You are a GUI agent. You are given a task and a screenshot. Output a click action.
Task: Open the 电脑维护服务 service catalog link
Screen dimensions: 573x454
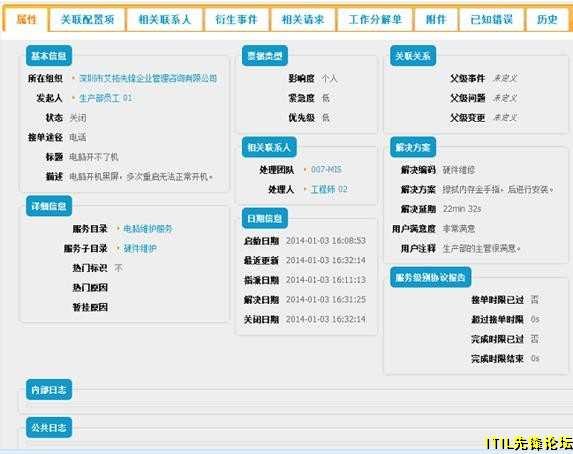[148, 229]
